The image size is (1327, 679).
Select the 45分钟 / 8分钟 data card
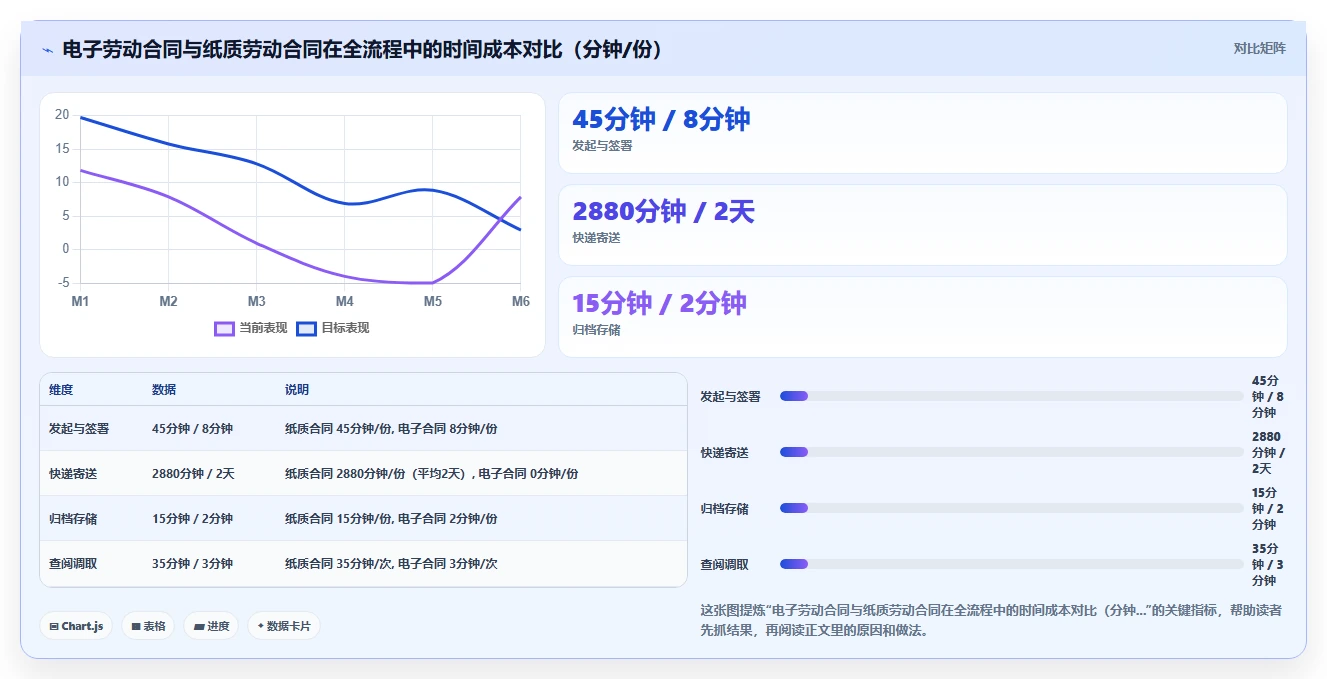click(x=922, y=133)
